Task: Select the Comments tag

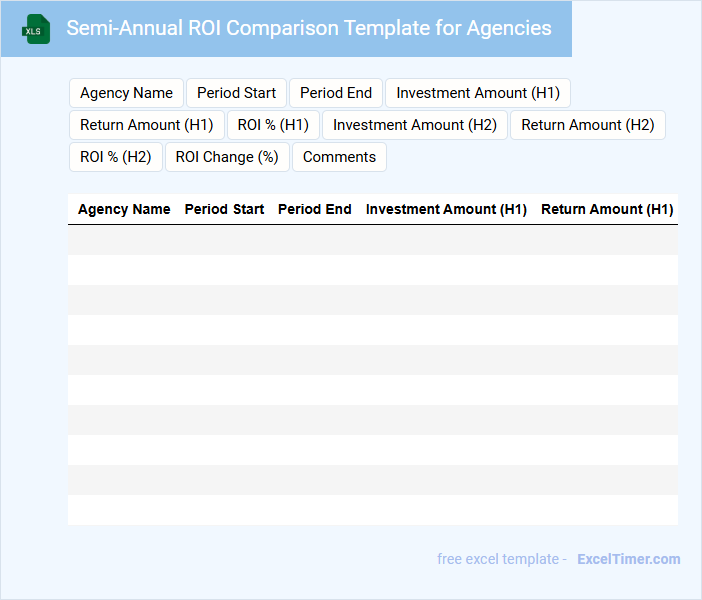Action: (339, 157)
